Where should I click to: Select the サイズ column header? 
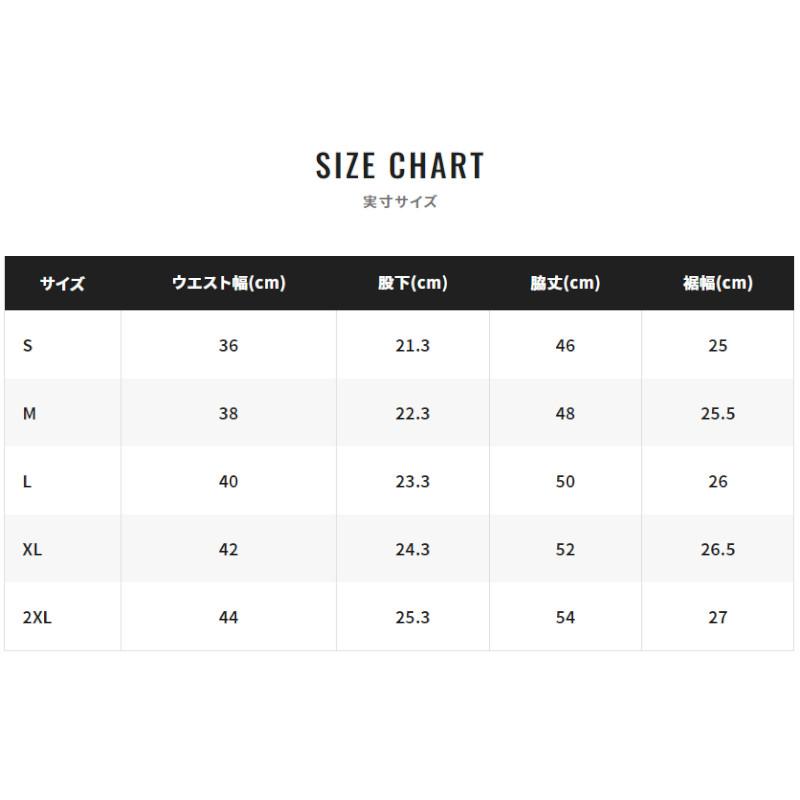62,283
